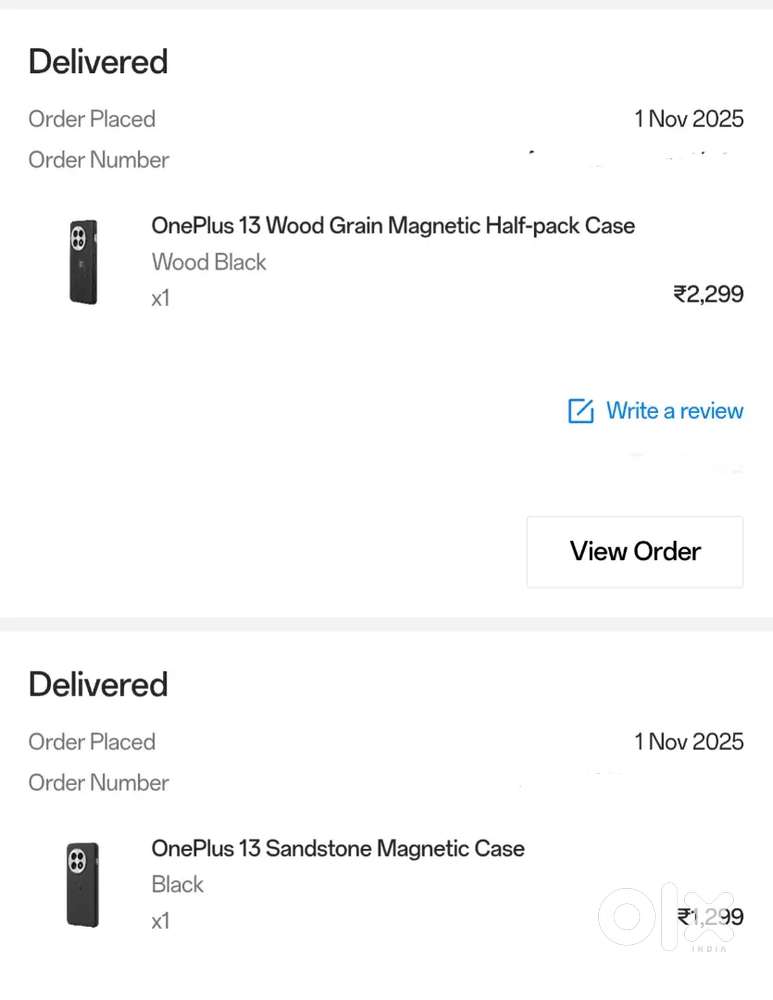Select the Order Number label of the first order
The image size is (773, 1000).
99,160
